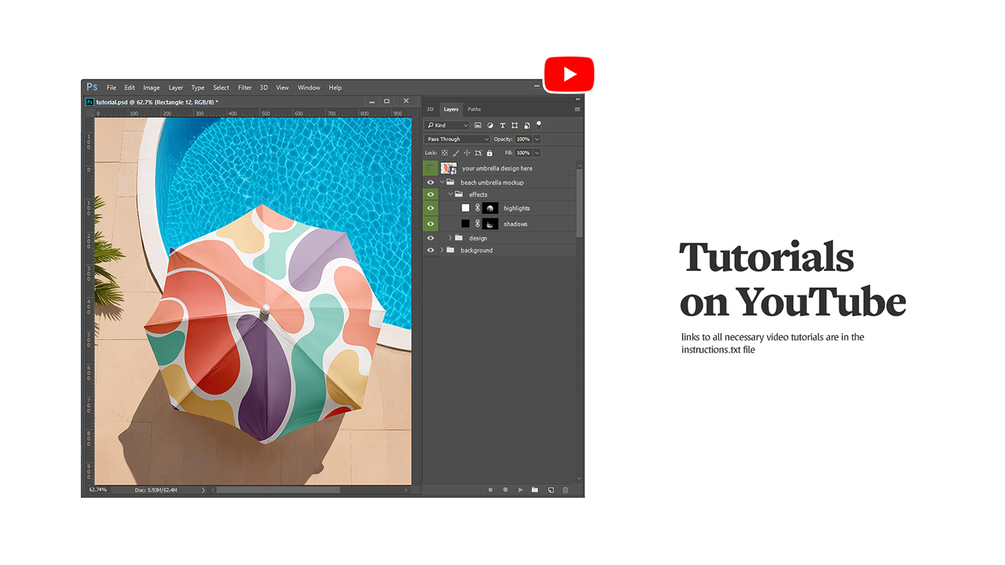Open the Window menu
Viewport: 1005px width, 565px height.
pos(309,88)
